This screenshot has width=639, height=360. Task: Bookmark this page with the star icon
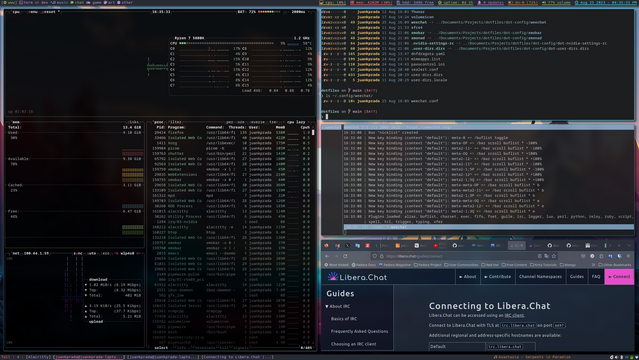554,256
